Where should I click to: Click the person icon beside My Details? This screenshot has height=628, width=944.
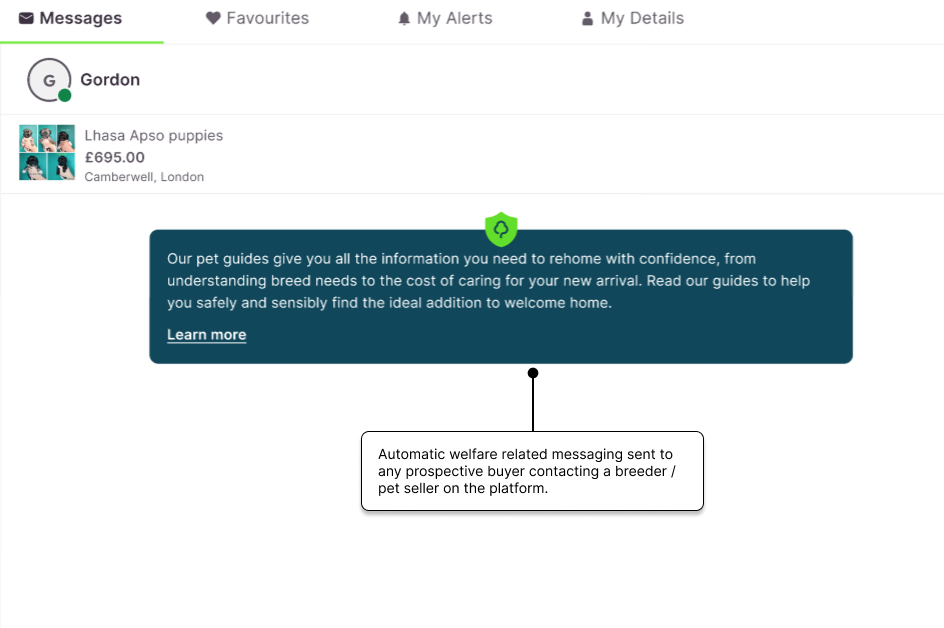588,18
